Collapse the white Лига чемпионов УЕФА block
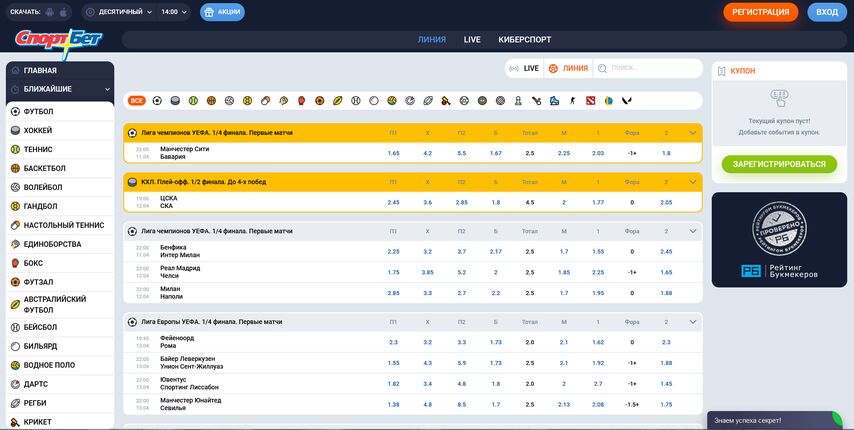Screen dimensions: 854x430 693,231
